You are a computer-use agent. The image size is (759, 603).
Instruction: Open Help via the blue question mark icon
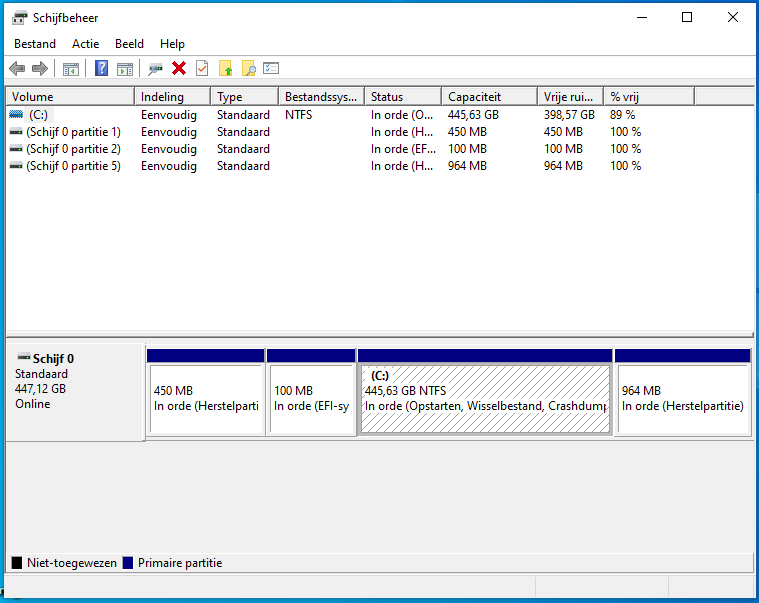(x=101, y=68)
